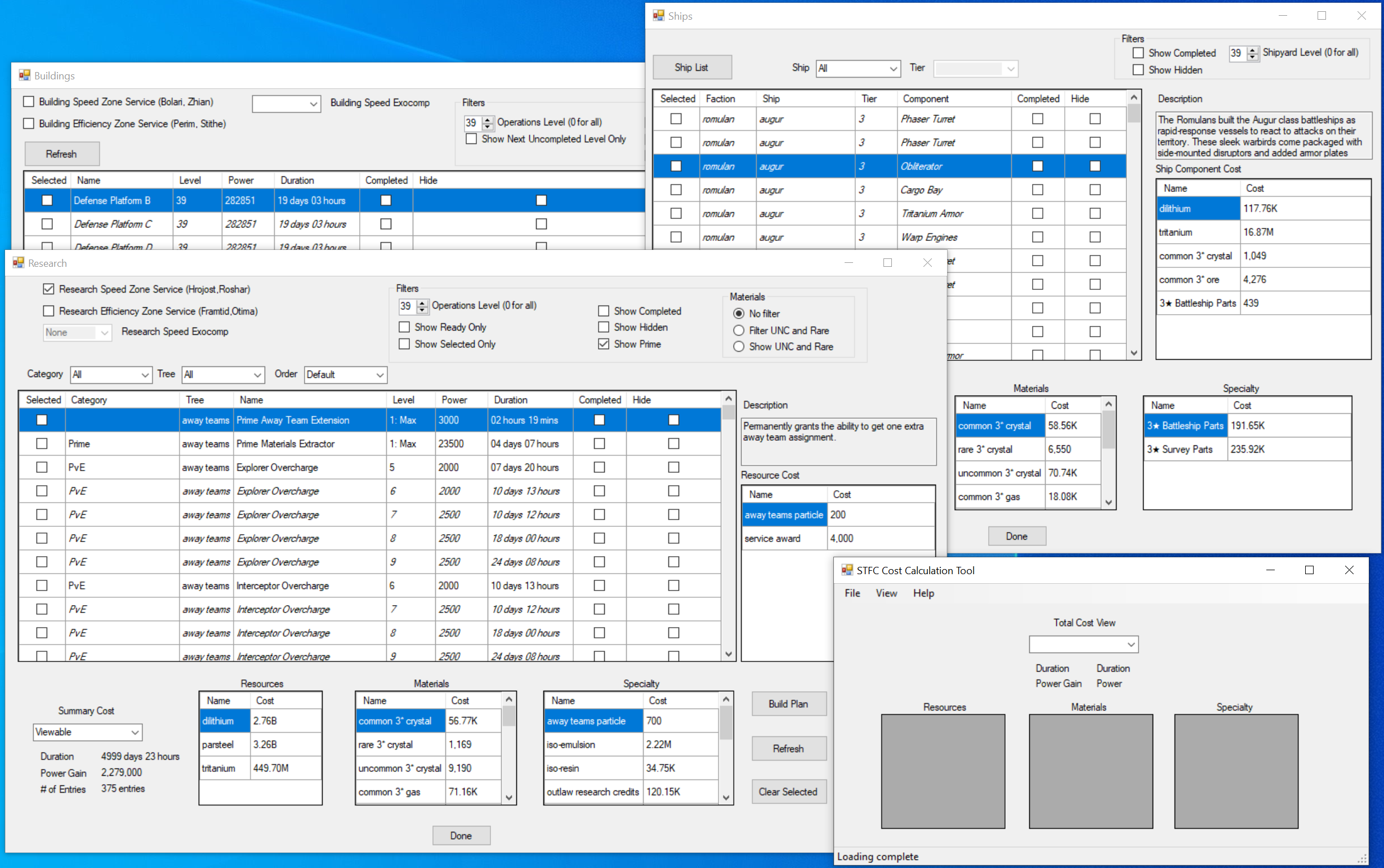This screenshot has width=1384, height=868.
Task: Enable Building Speed Zone Service
Action: click(29, 101)
